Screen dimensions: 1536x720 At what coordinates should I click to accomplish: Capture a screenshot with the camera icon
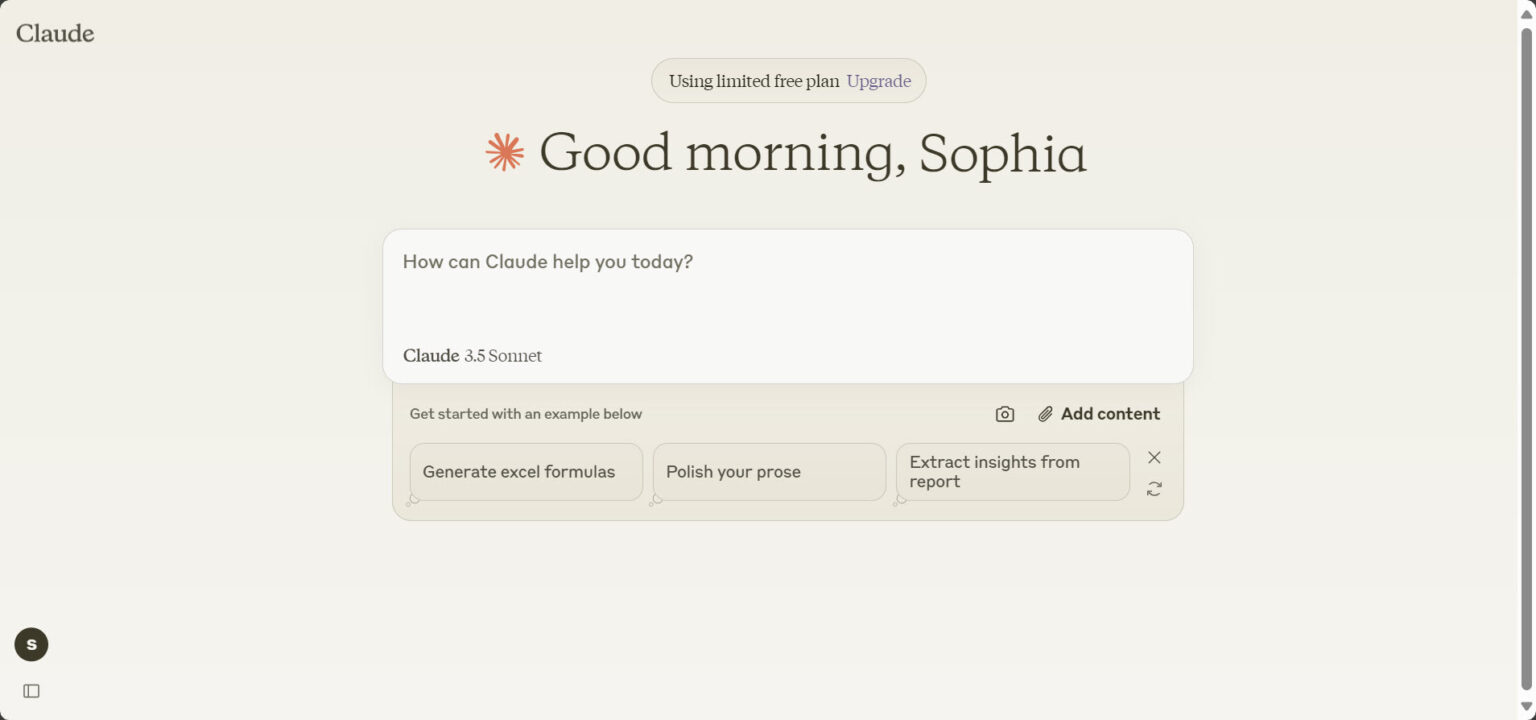1004,413
